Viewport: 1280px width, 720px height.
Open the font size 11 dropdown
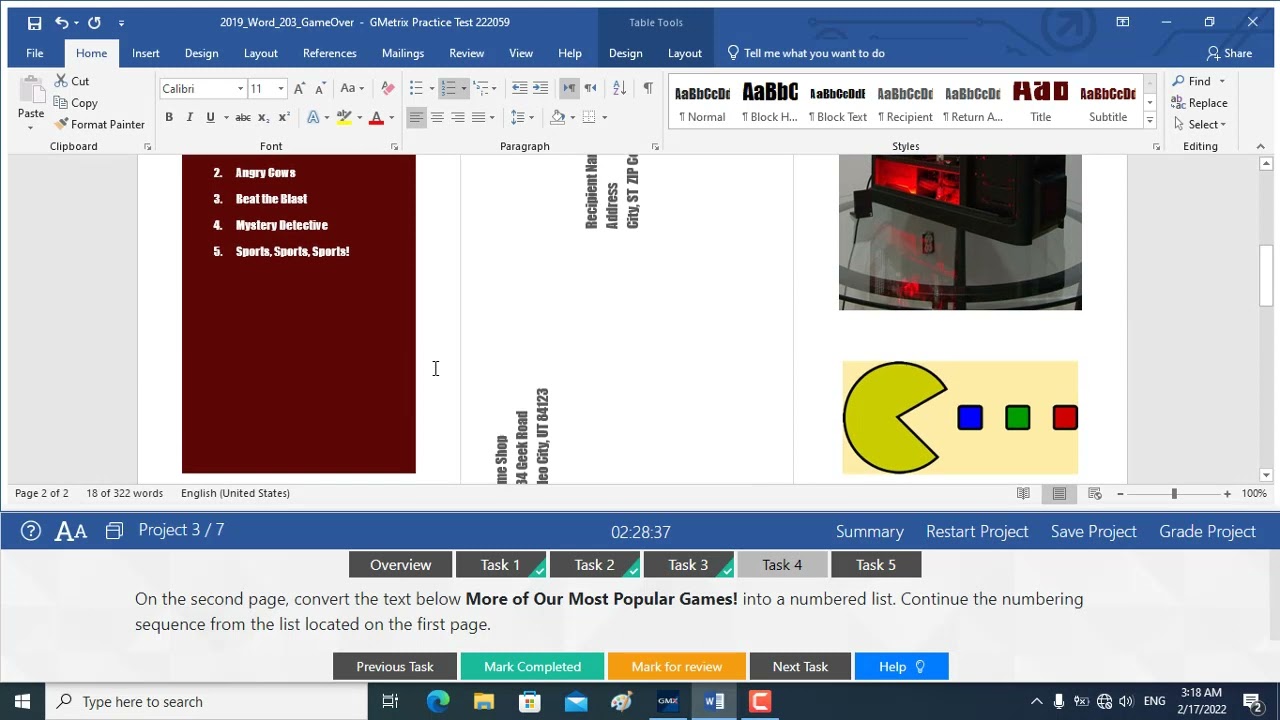coord(281,89)
